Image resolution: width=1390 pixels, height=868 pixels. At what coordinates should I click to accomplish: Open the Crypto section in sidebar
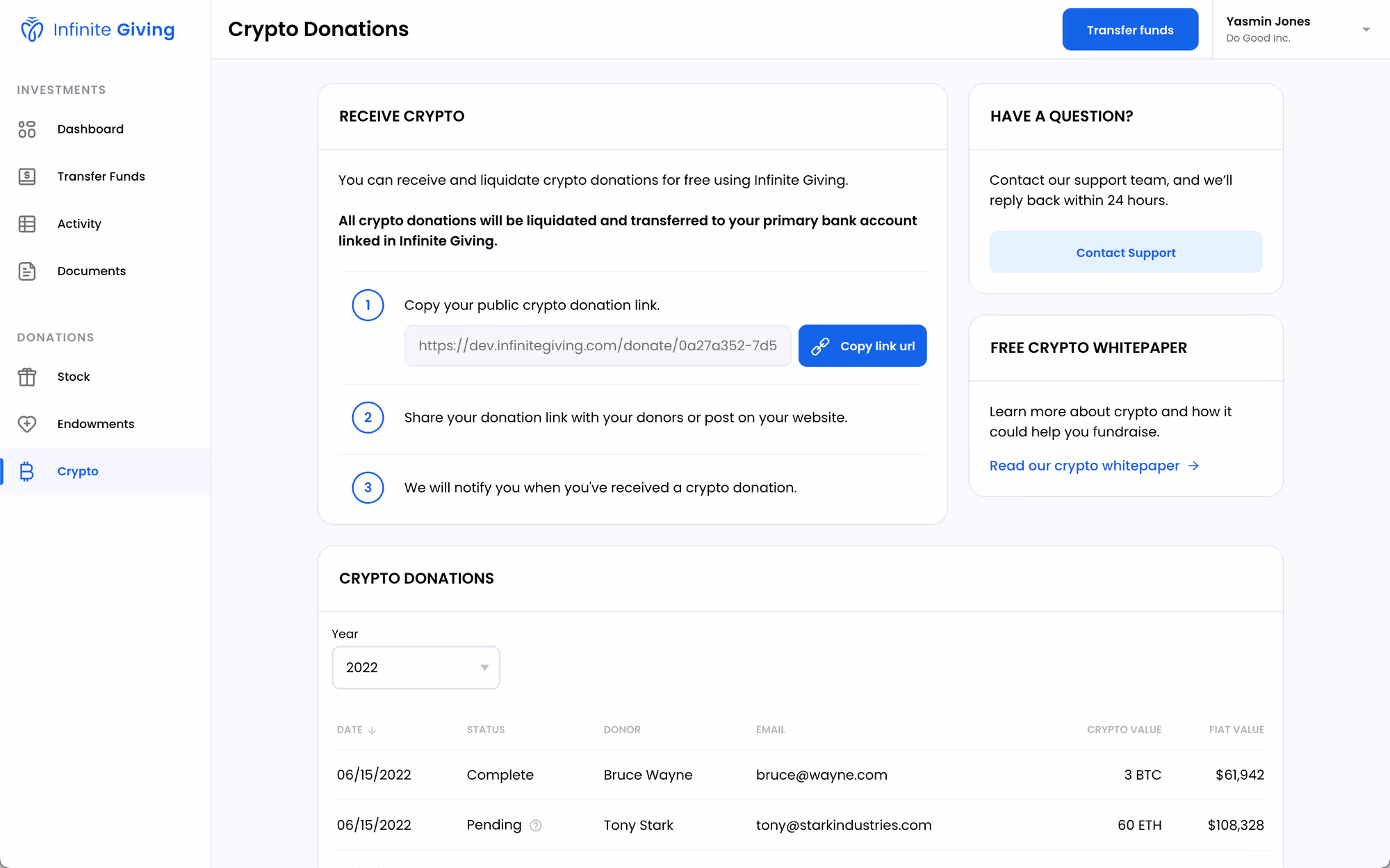click(78, 471)
